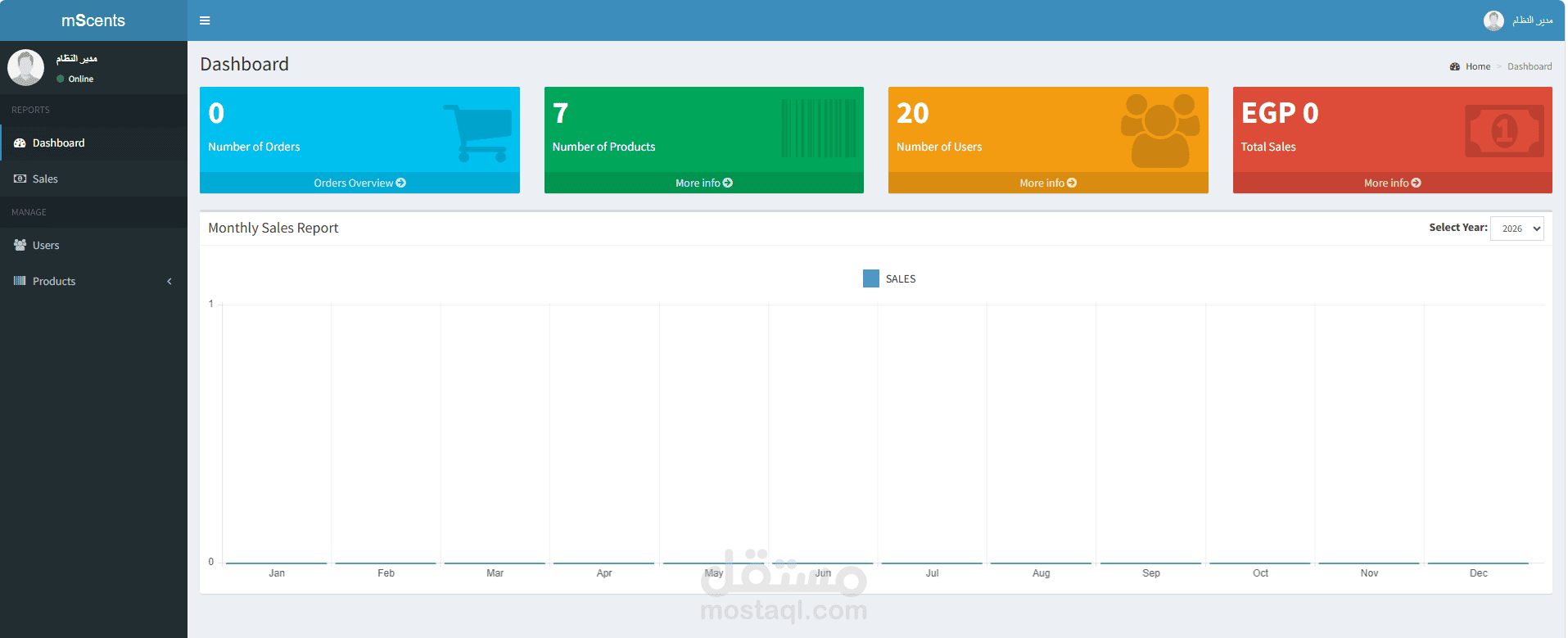
Task: Open the Orders Overview link
Action: click(x=359, y=183)
